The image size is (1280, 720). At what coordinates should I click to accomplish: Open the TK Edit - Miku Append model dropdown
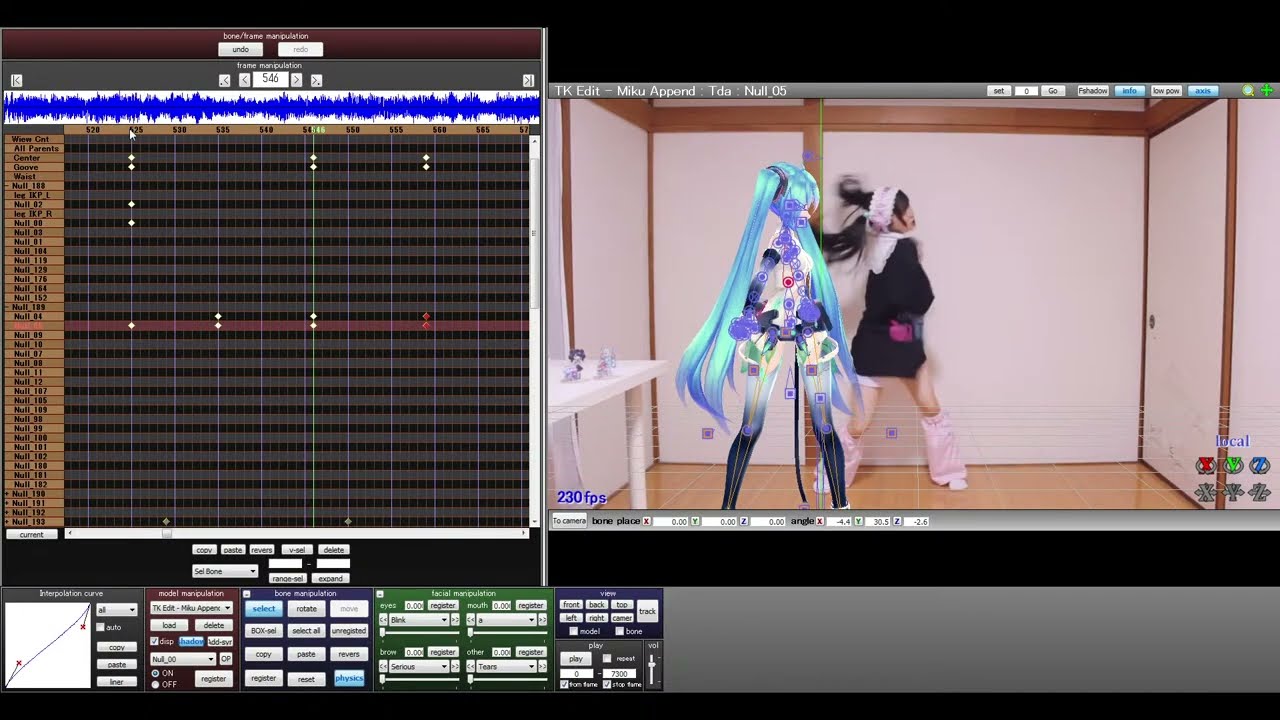191,608
